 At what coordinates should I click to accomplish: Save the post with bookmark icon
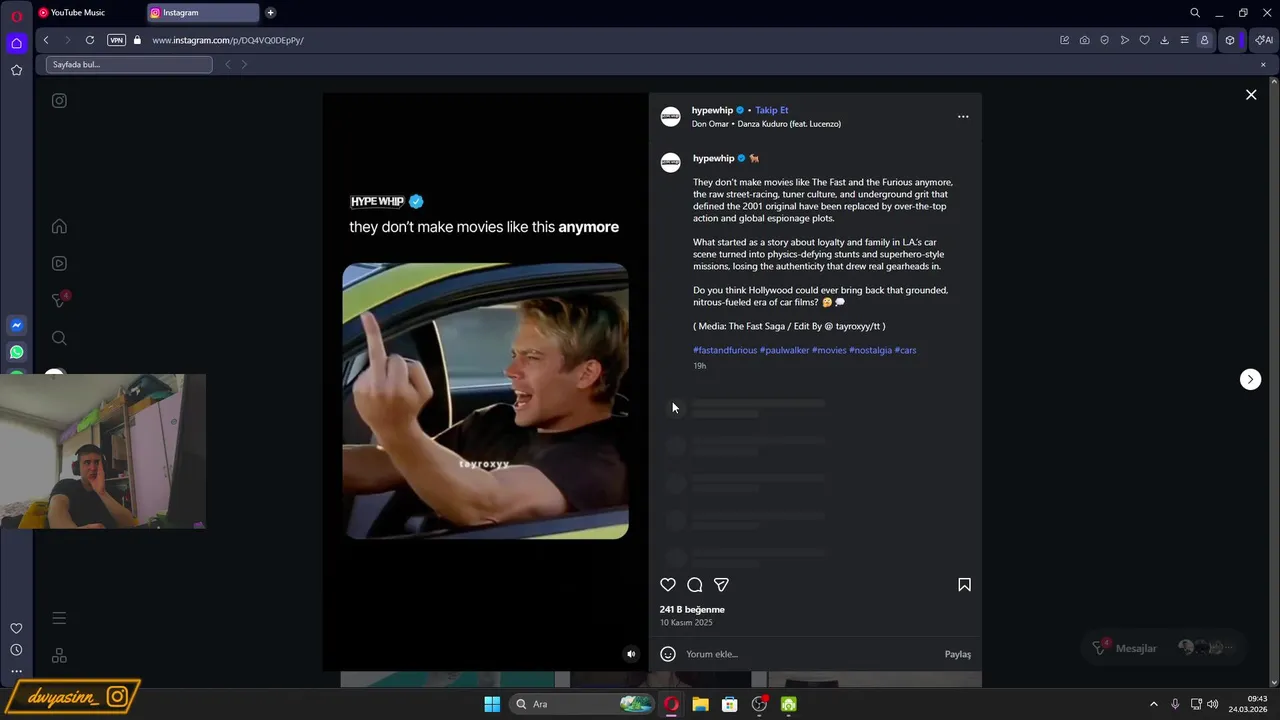[x=964, y=585]
